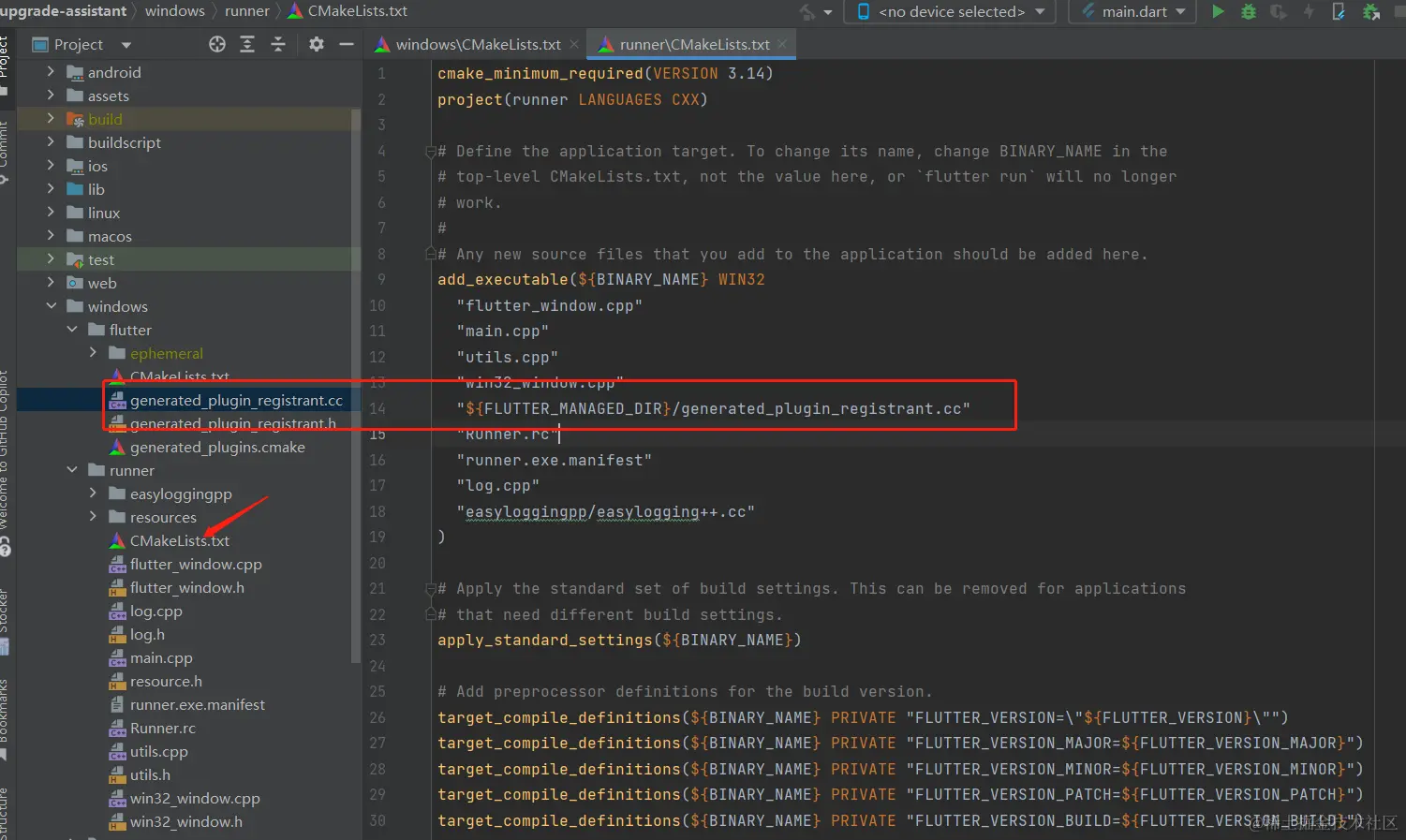Hide the Project panel with the minus icon
1406x840 pixels.
[347, 44]
